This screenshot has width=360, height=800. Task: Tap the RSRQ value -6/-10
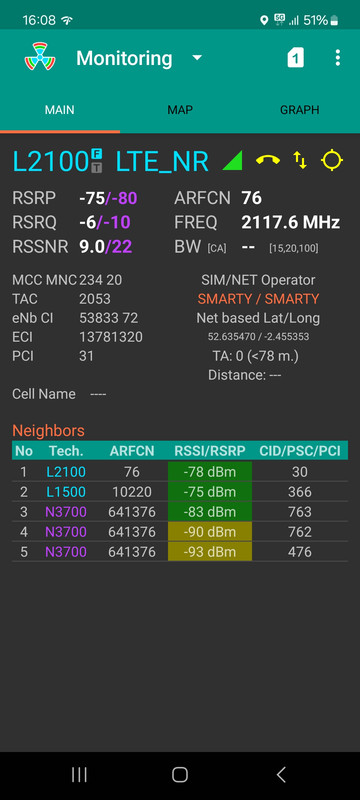point(105,222)
